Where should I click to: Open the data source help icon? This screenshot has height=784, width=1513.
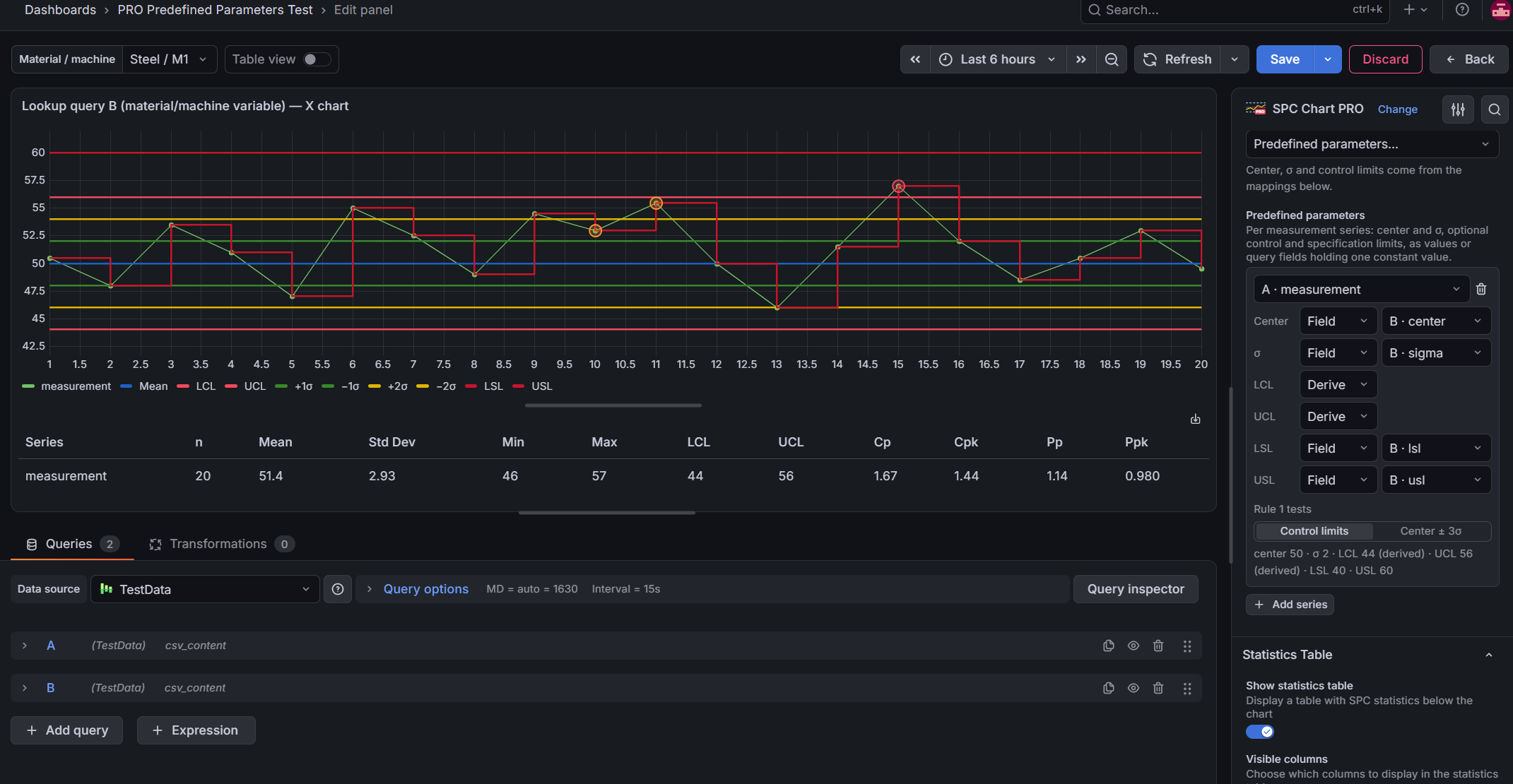(x=338, y=589)
